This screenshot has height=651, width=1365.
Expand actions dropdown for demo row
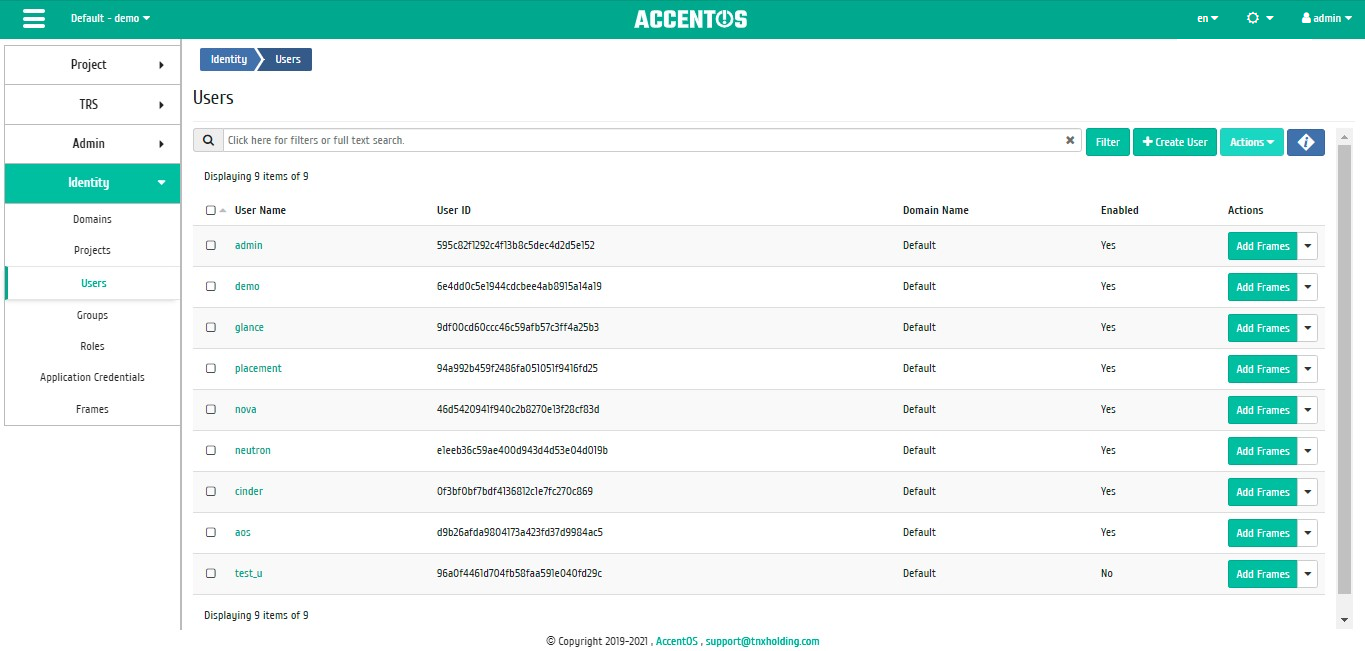1308,287
